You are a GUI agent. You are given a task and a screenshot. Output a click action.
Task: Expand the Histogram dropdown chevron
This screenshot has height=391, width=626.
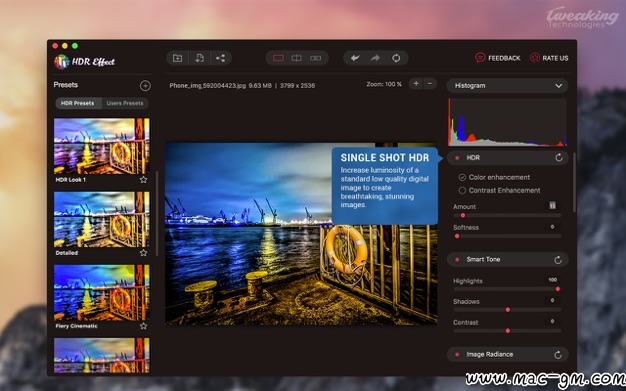pyautogui.click(x=559, y=86)
